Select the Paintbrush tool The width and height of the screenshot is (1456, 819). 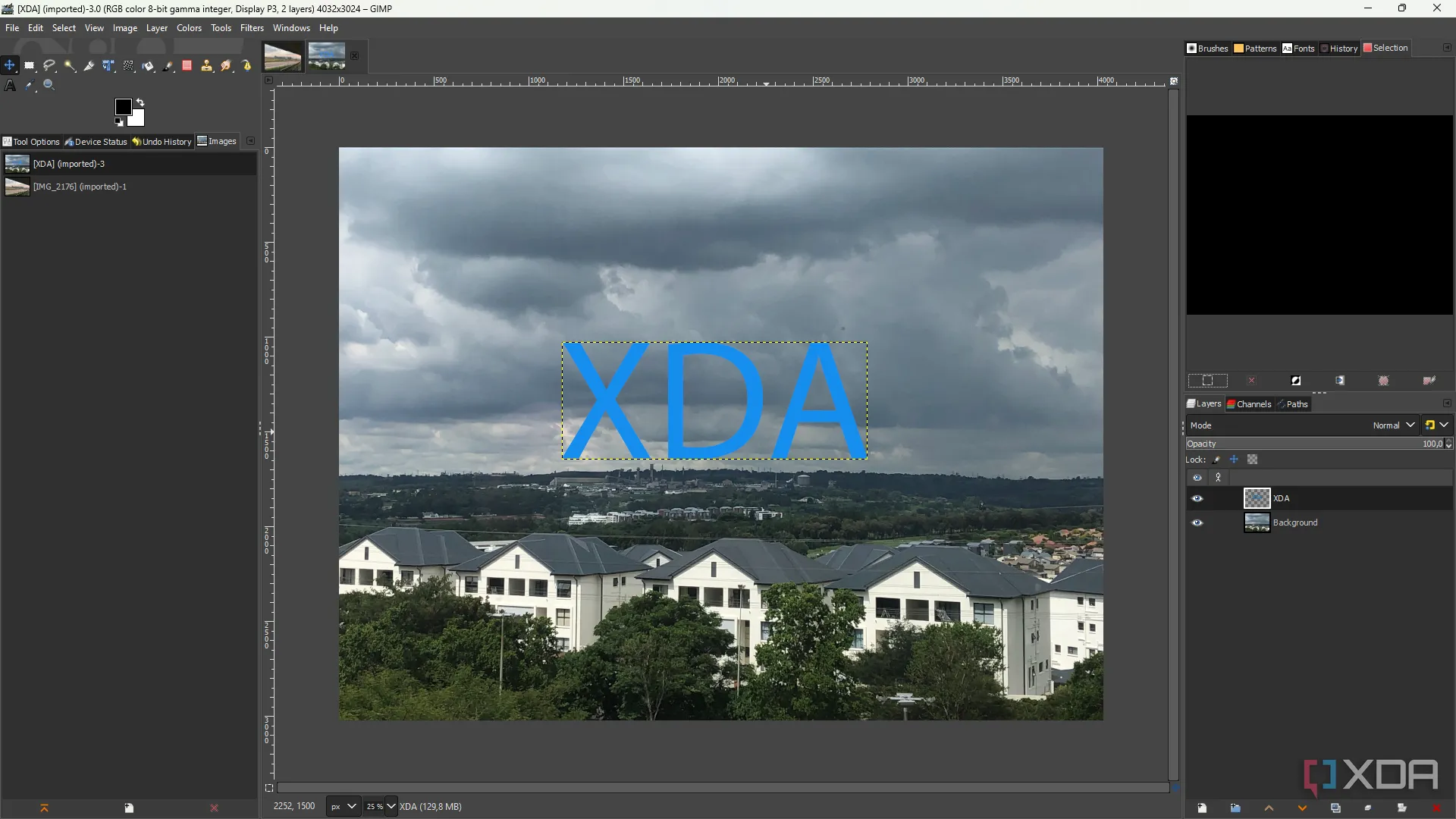168,66
